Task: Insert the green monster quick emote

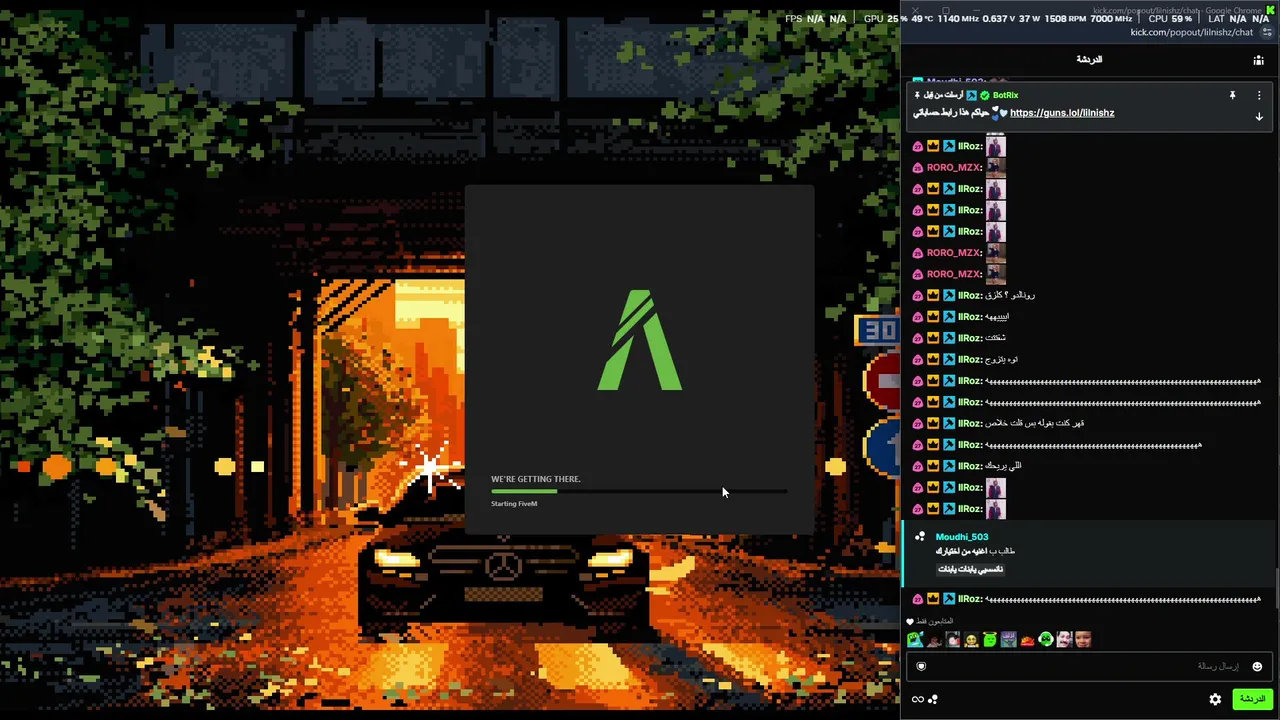Action: coord(915,640)
